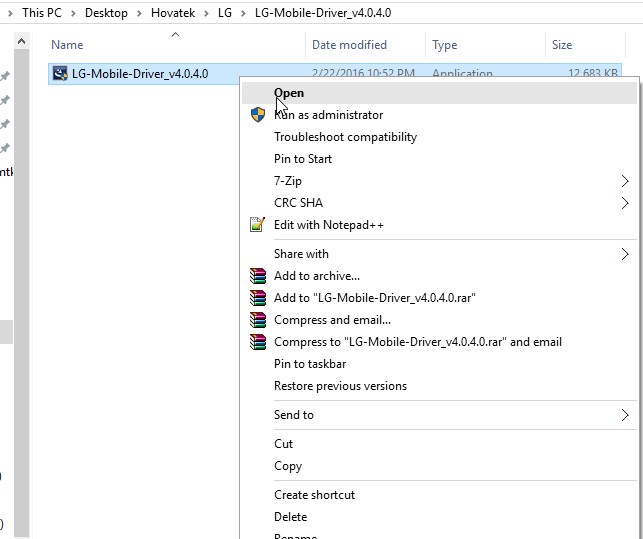This screenshot has width=643, height=539.
Task: Choose Edit with Notepad++
Action: pos(439,225)
